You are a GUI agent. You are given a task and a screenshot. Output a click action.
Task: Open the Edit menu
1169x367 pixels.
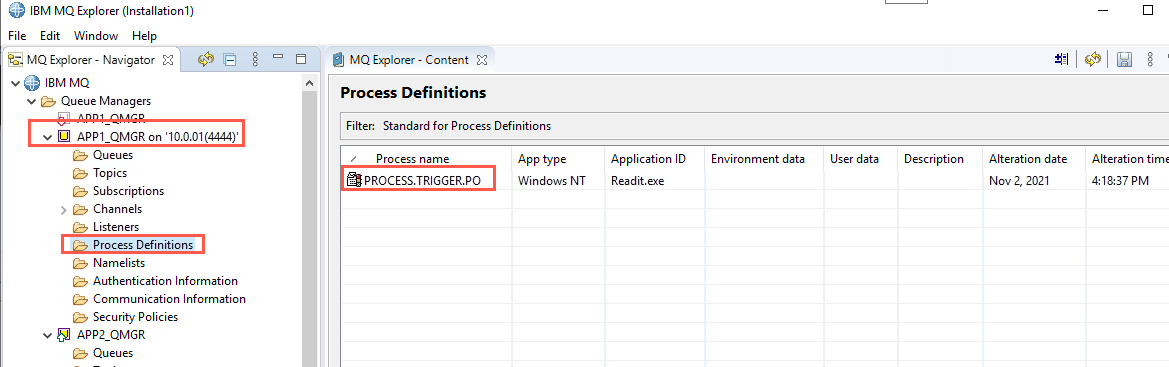[50, 36]
